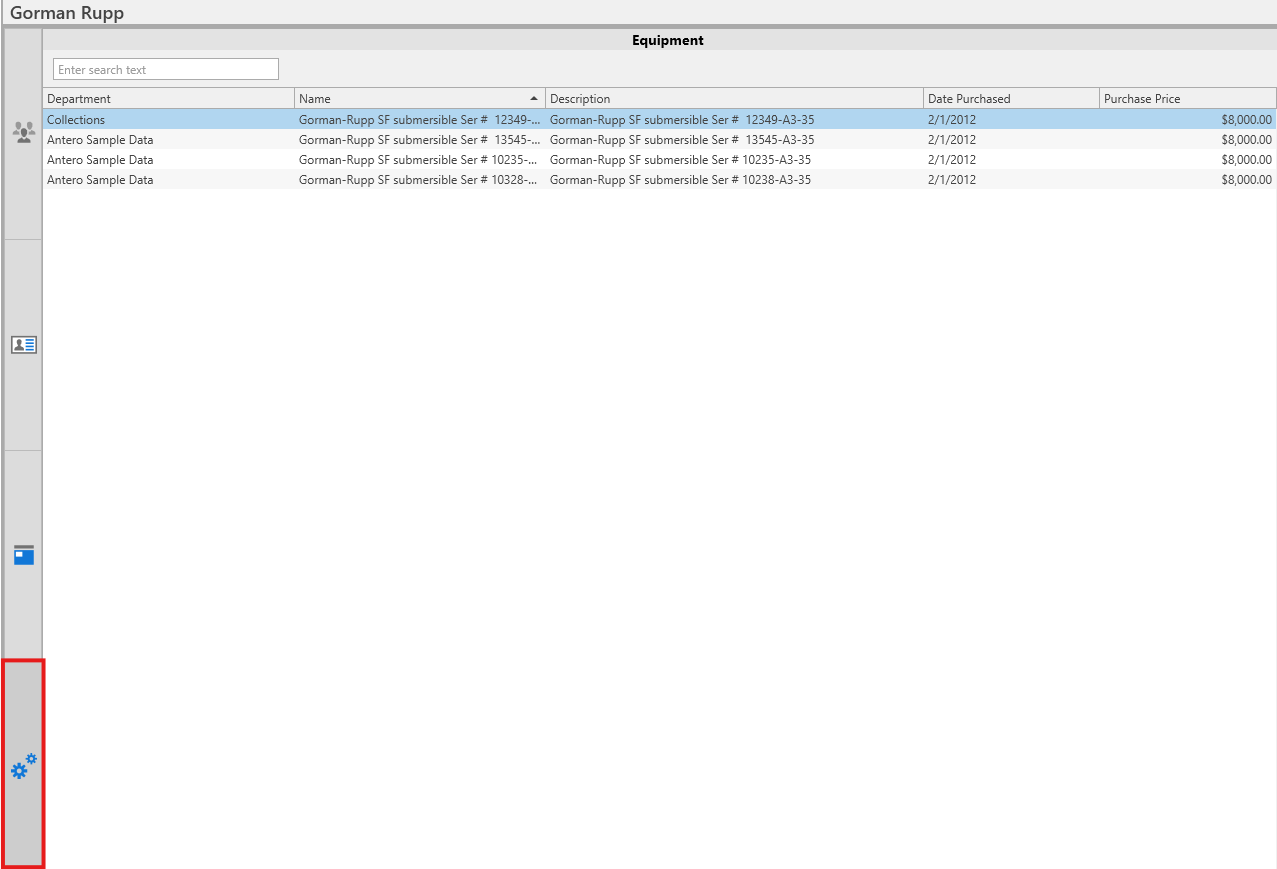The height and width of the screenshot is (869, 1277).
Task: Click the Gorman Rupp window title
Action: 67,13
